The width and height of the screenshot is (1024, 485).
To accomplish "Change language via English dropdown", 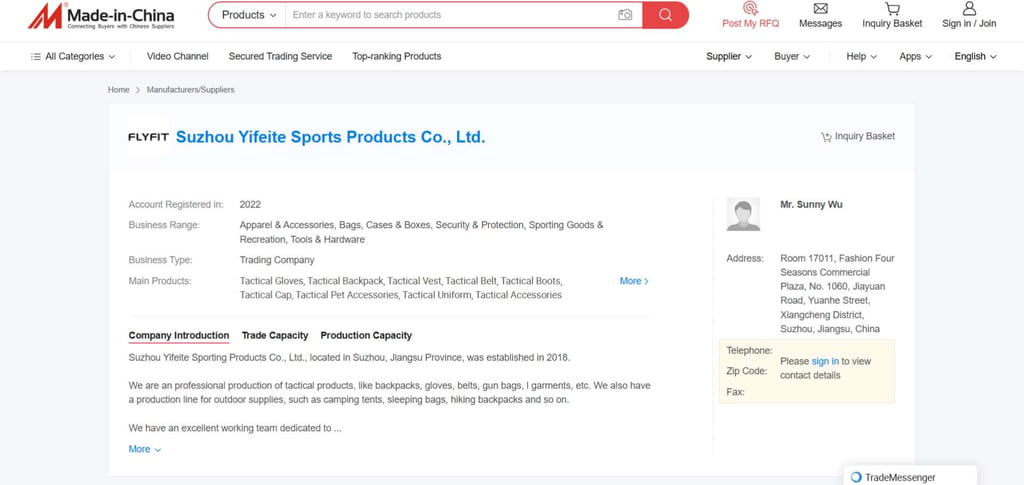I will click(x=975, y=57).
